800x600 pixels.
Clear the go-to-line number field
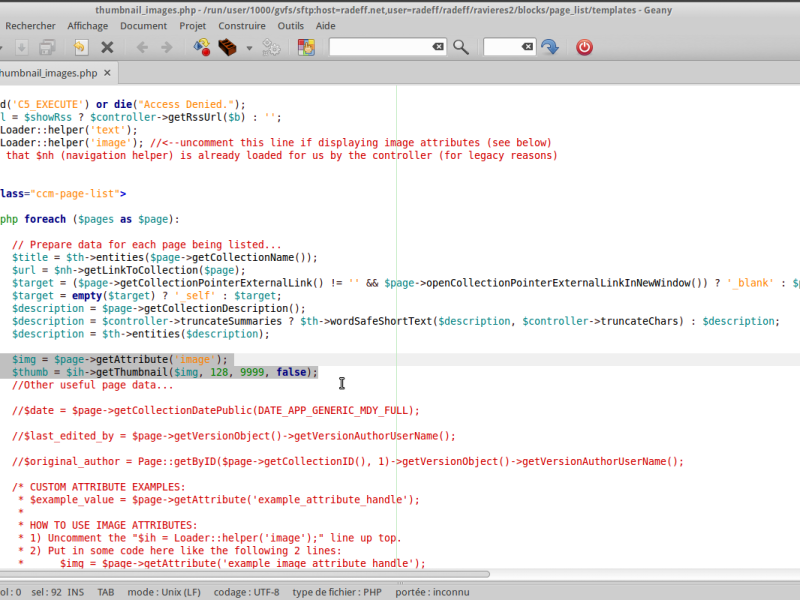(x=527, y=47)
